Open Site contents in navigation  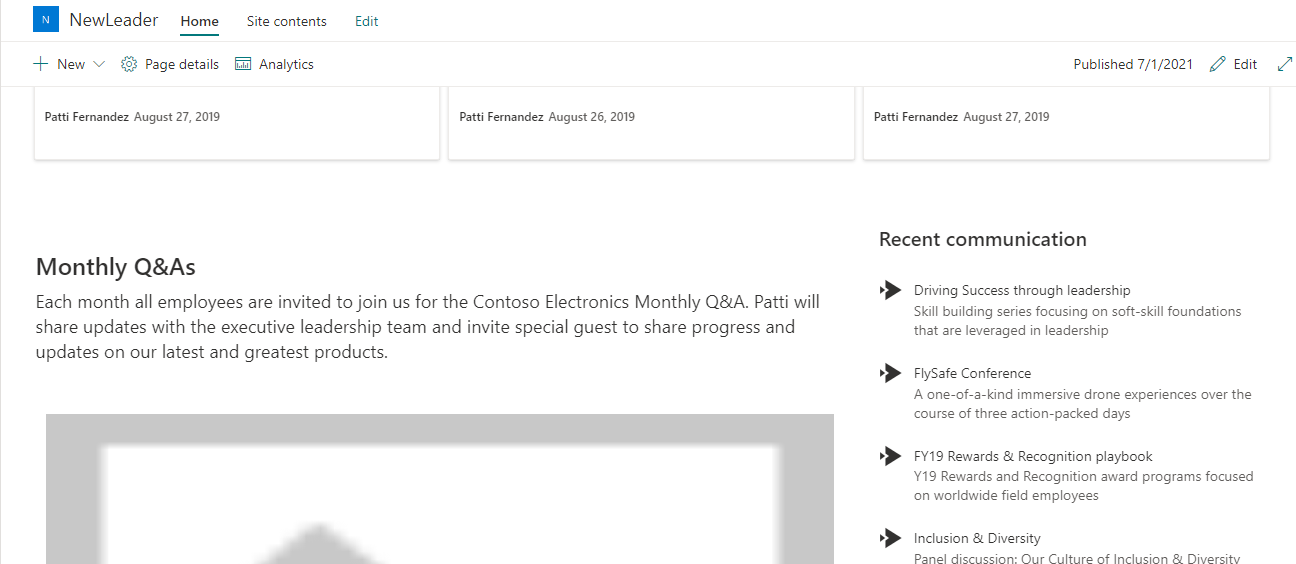(x=287, y=21)
